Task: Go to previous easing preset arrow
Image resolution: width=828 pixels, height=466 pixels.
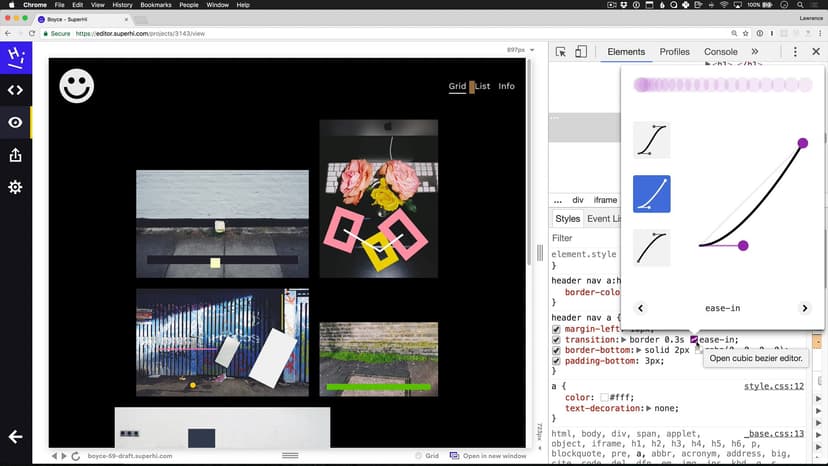Action: coord(641,309)
